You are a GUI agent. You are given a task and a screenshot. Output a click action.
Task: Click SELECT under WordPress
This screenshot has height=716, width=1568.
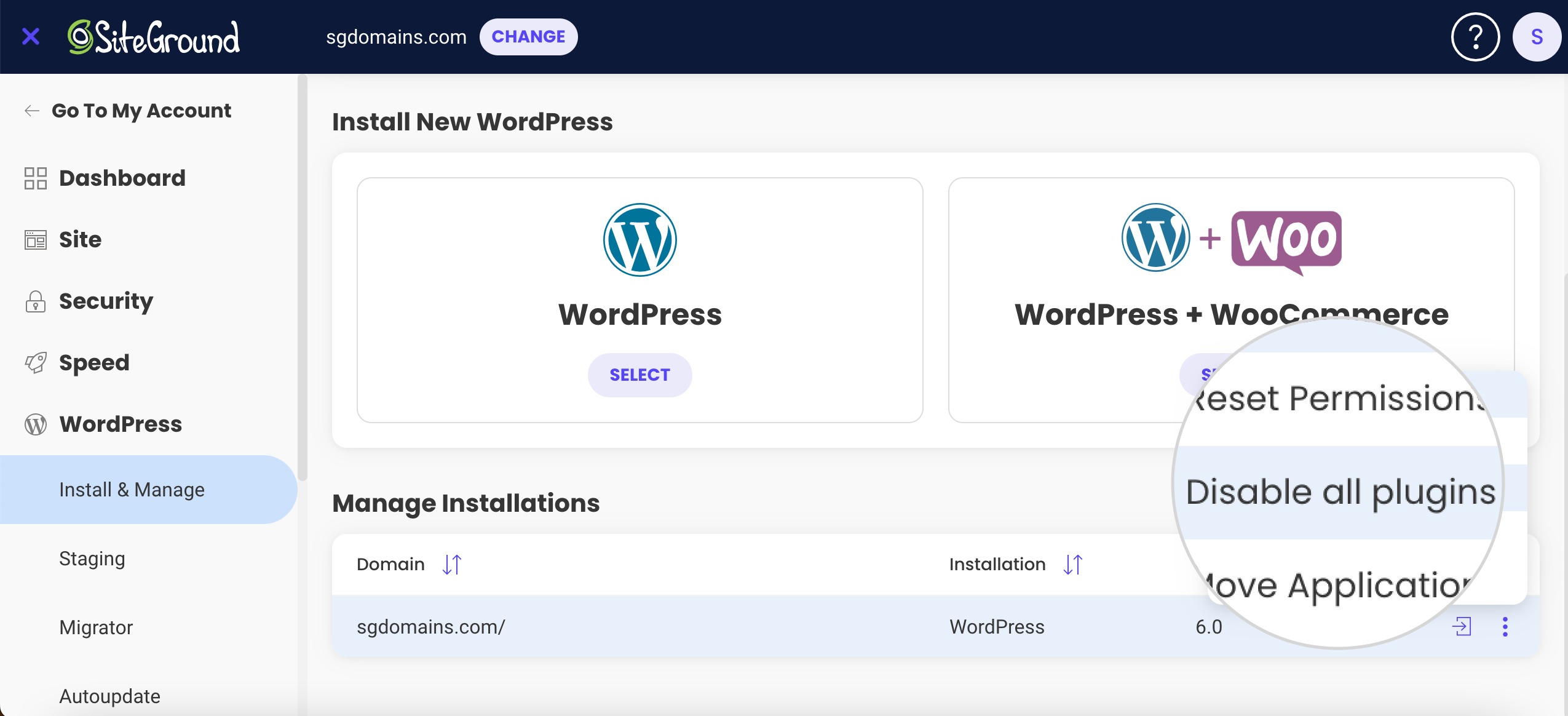coord(639,375)
